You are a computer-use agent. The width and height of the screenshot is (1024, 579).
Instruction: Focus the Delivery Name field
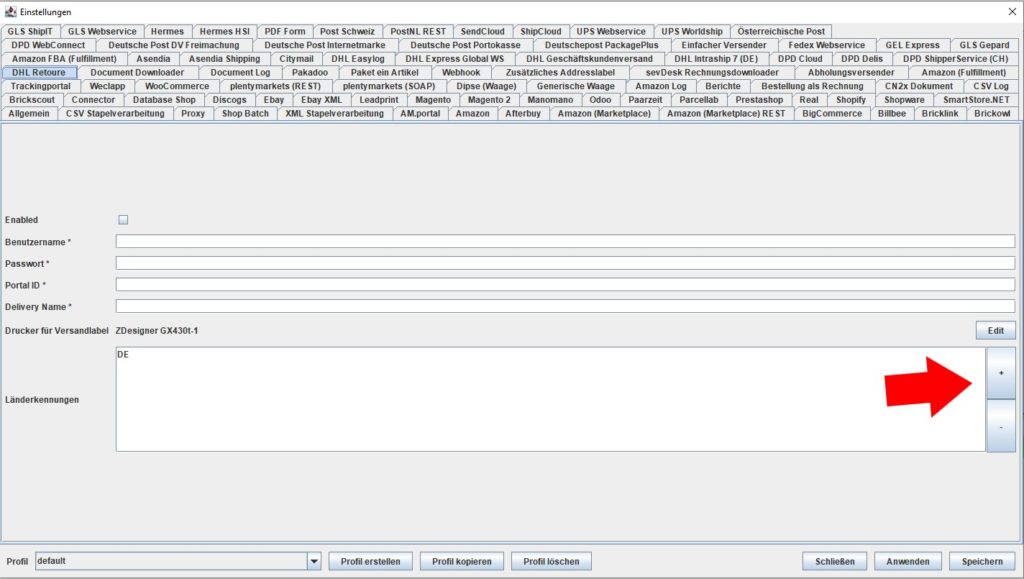[x=565, y=306]
